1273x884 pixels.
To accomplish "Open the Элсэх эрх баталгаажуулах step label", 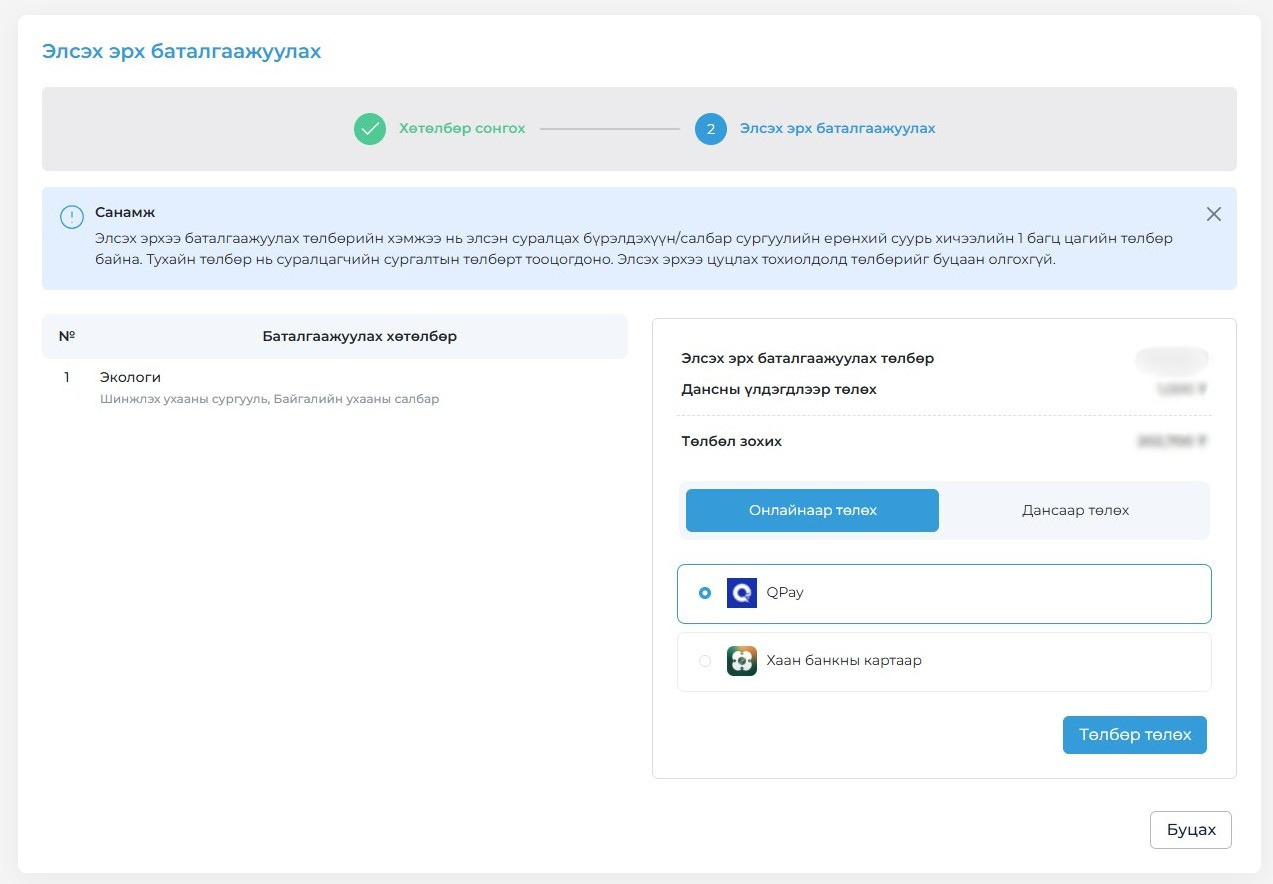I will click(x=838, y=129).
